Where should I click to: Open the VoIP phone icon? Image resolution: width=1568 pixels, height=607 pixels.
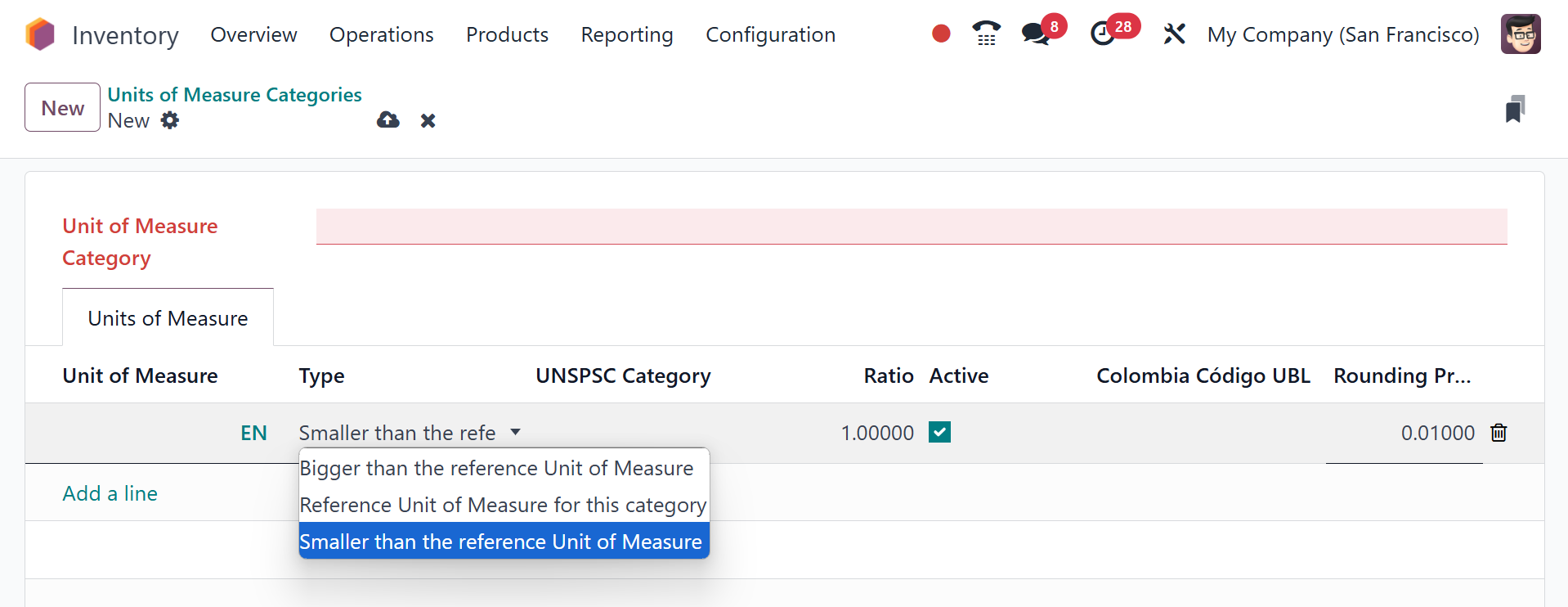point(986,34)
